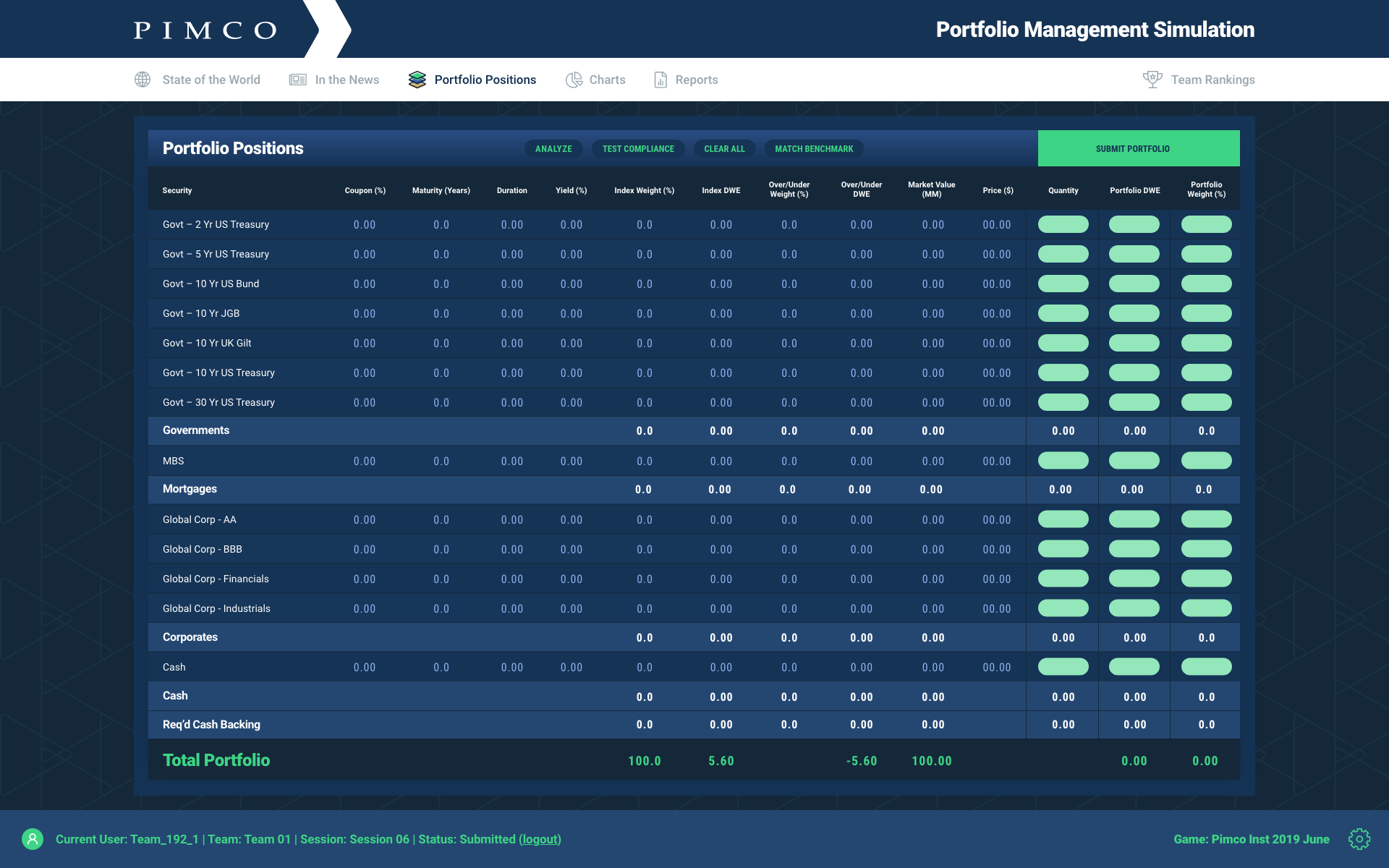The width and height of the screenshot is (1389, 868).
Task: Click Portfolio Weight field for 10 Yr JGB
Action: (1207, 313)
